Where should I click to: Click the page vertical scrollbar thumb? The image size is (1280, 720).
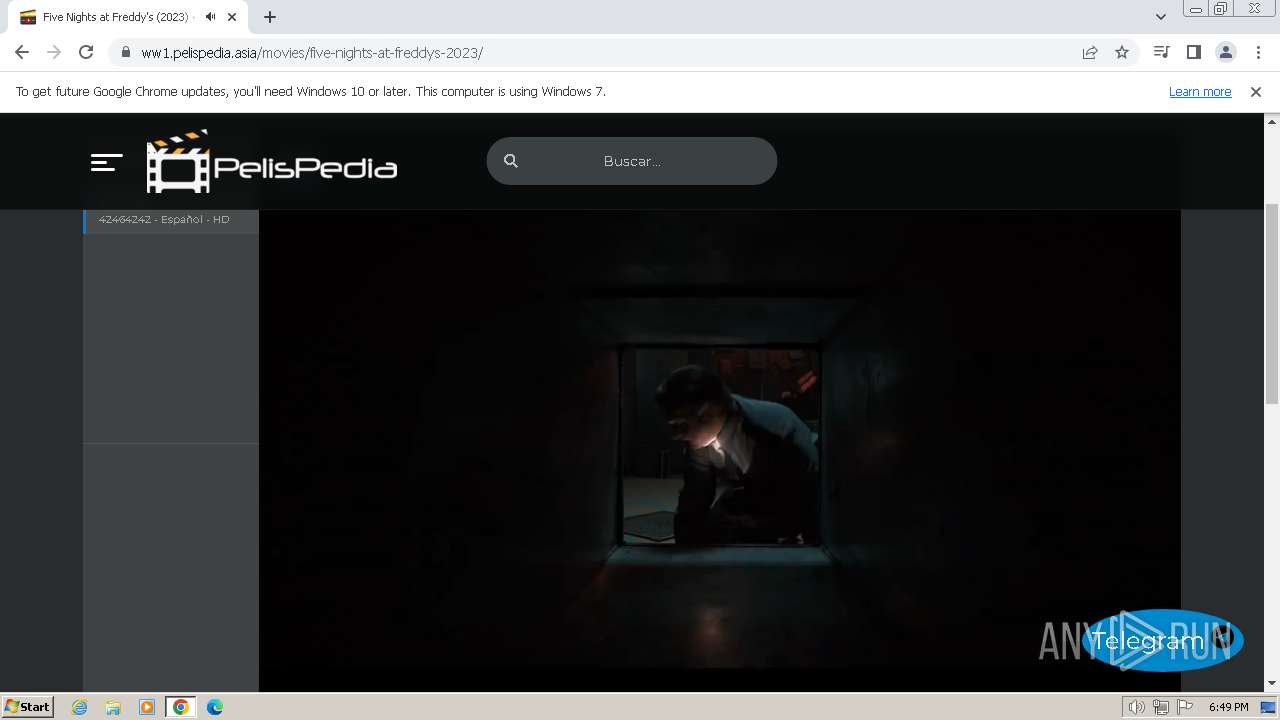pos(1272,302)
